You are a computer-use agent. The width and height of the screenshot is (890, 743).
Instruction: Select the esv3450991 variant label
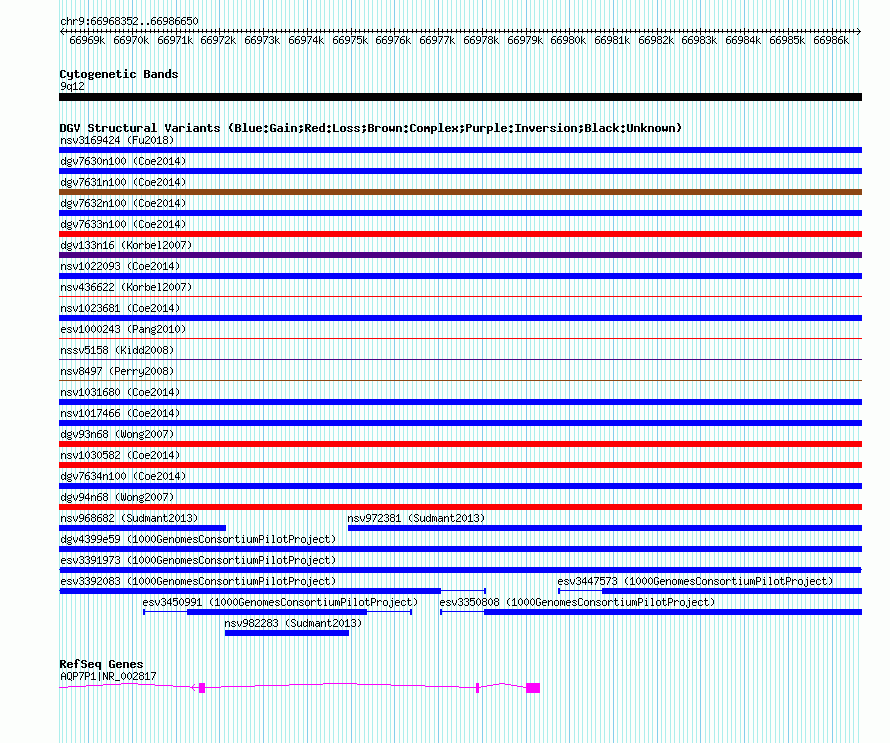[279, 602]
